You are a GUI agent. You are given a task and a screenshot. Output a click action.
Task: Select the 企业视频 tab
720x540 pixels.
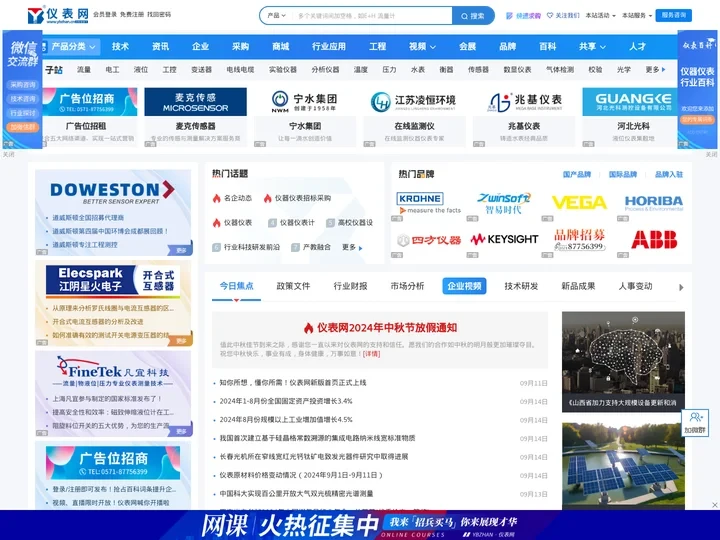tap(464, 286)
